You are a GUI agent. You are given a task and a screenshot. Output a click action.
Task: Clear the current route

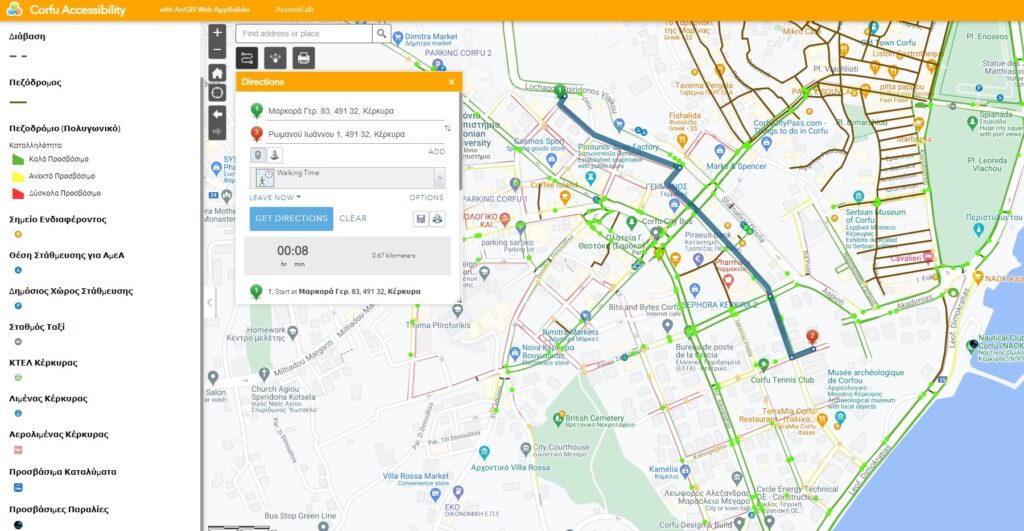(353, 218)
